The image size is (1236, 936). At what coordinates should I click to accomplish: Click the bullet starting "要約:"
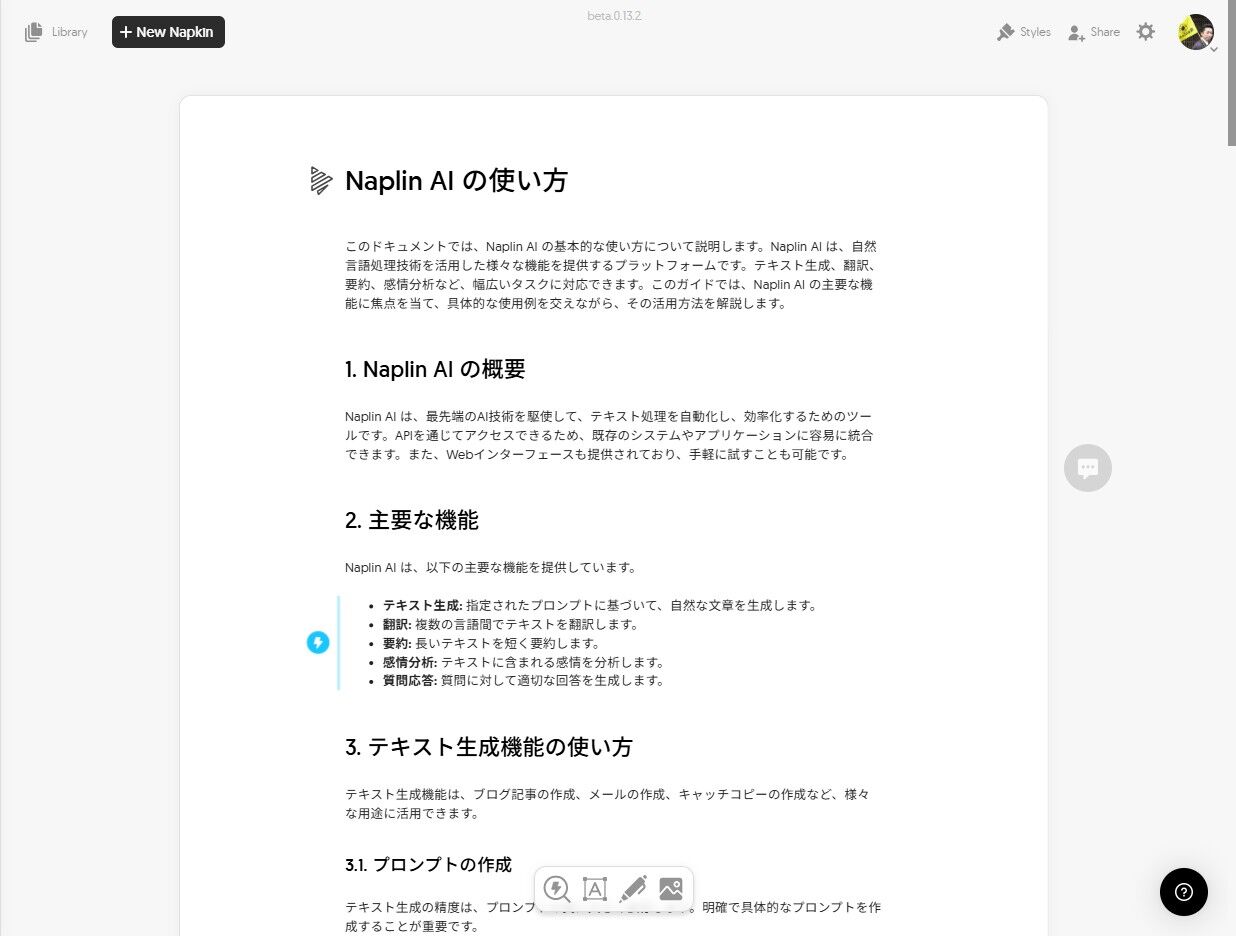pyautogui.click(x=491, y=643)
